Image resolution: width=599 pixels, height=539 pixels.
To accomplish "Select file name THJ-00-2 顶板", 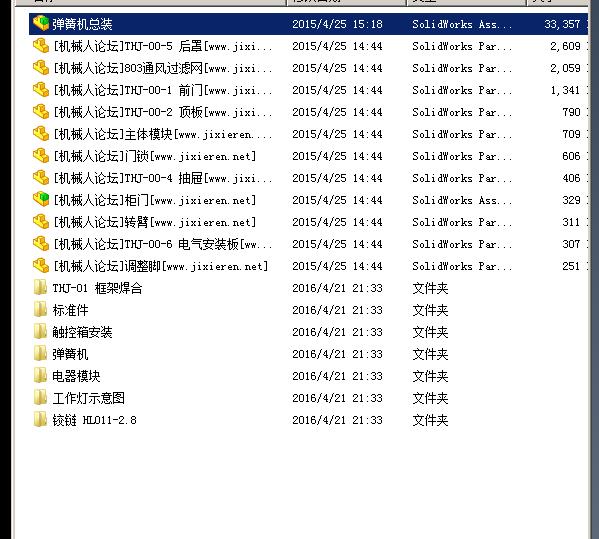I will click(x=164, y=112).
